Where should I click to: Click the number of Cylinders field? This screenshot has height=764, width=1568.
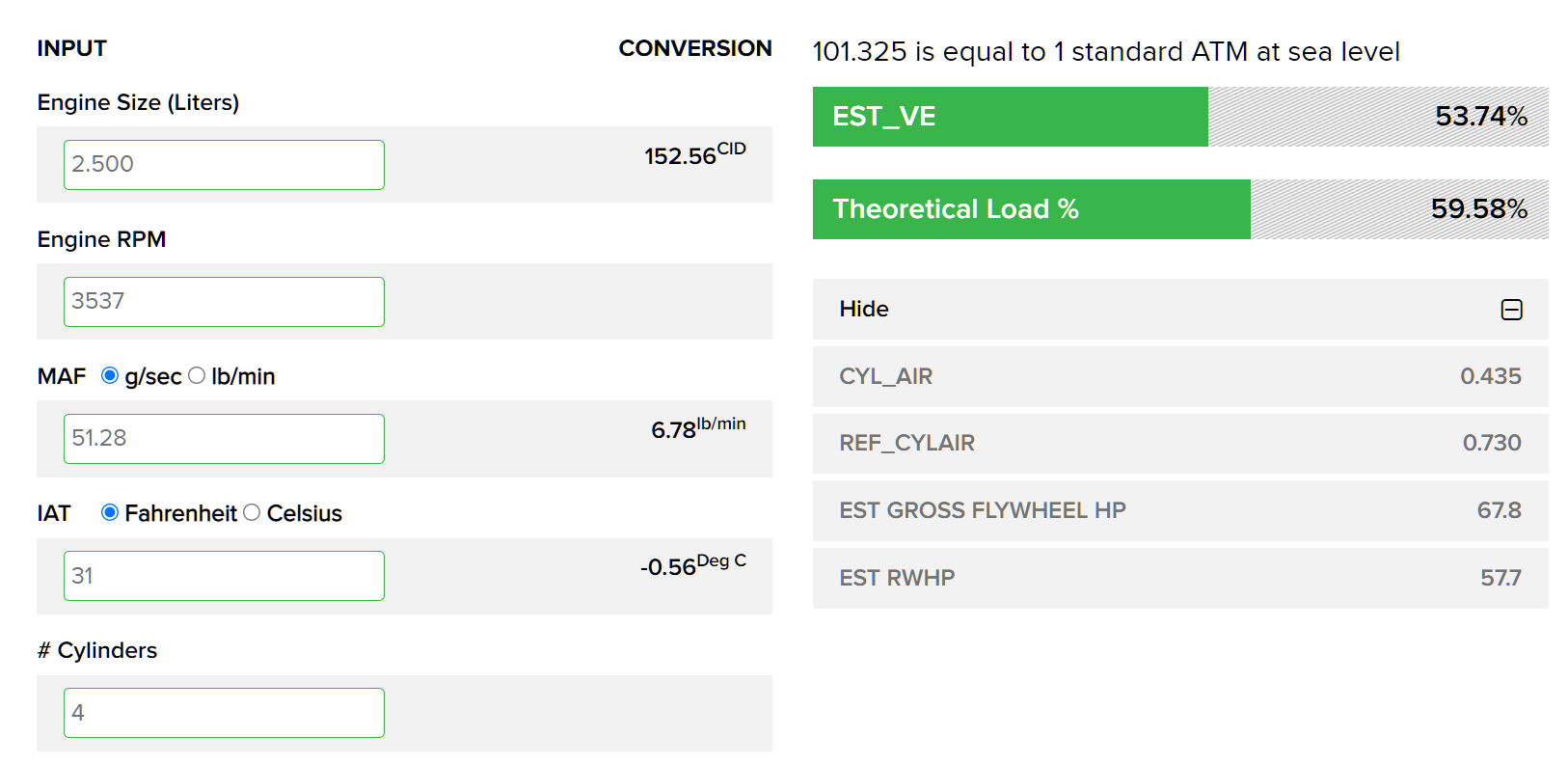(x=224, y=713)
